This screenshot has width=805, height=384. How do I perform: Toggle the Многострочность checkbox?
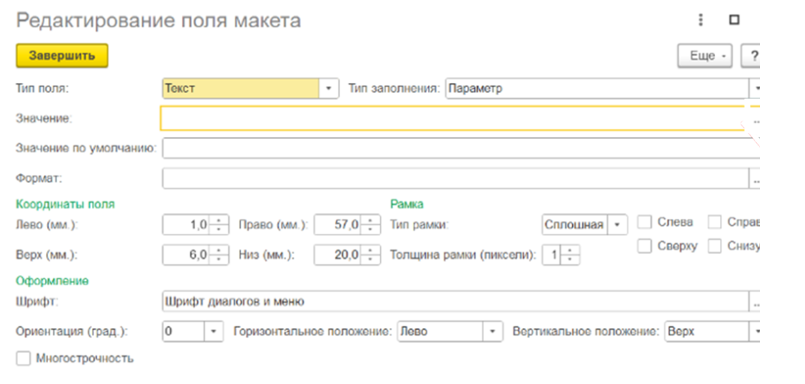click(23, 358)
